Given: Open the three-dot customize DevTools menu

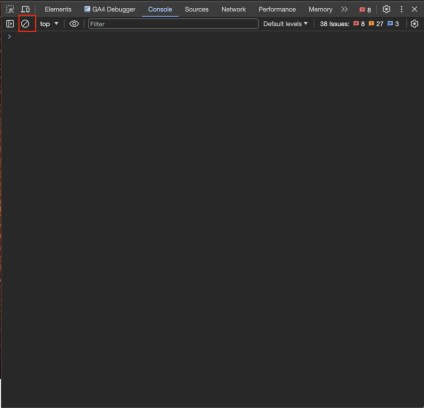Looking at the screenshot, I should click(x=401, y=9).
